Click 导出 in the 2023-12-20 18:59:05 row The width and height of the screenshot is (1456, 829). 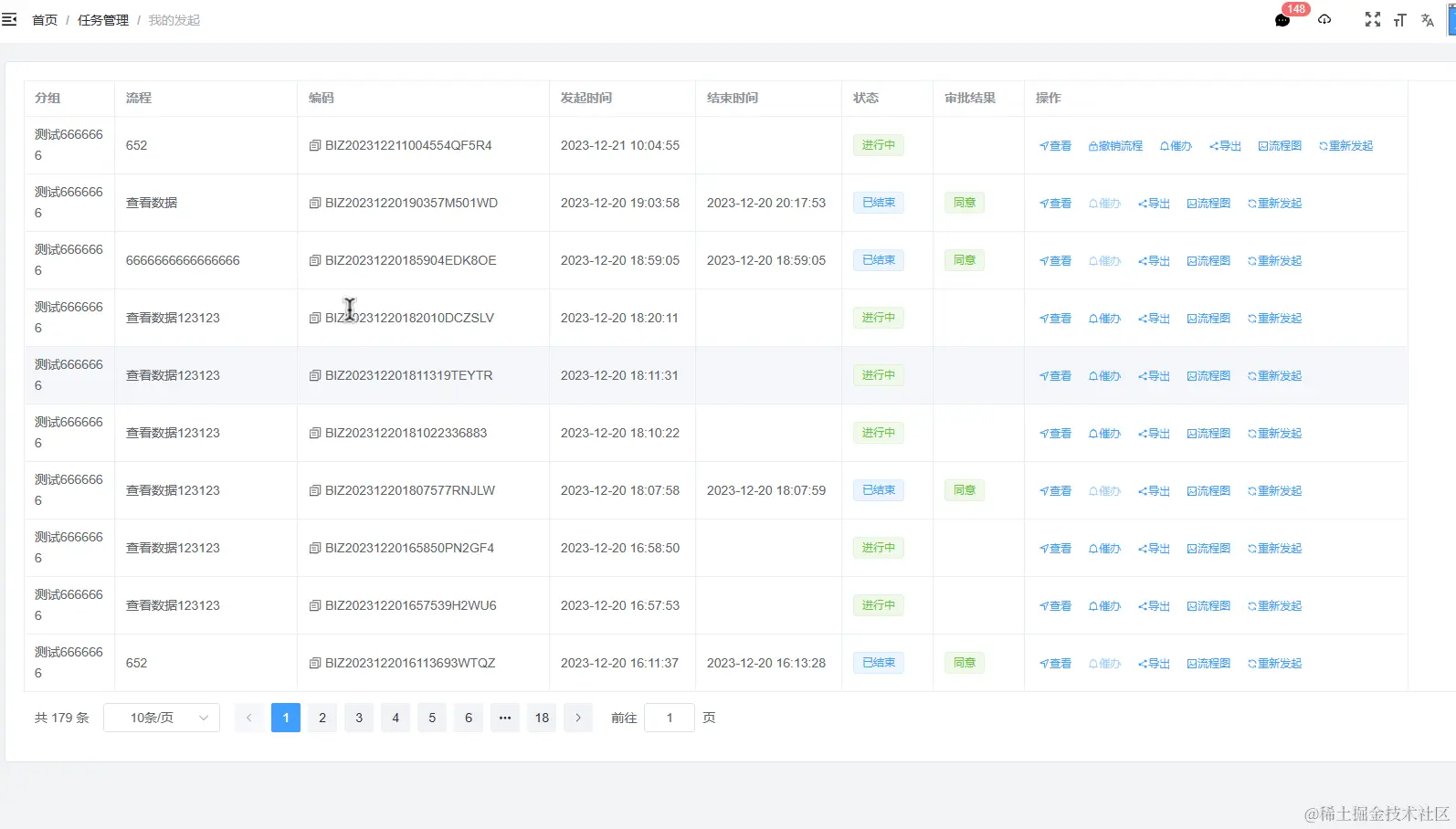pyautogui.click(x=1154, y=261)
